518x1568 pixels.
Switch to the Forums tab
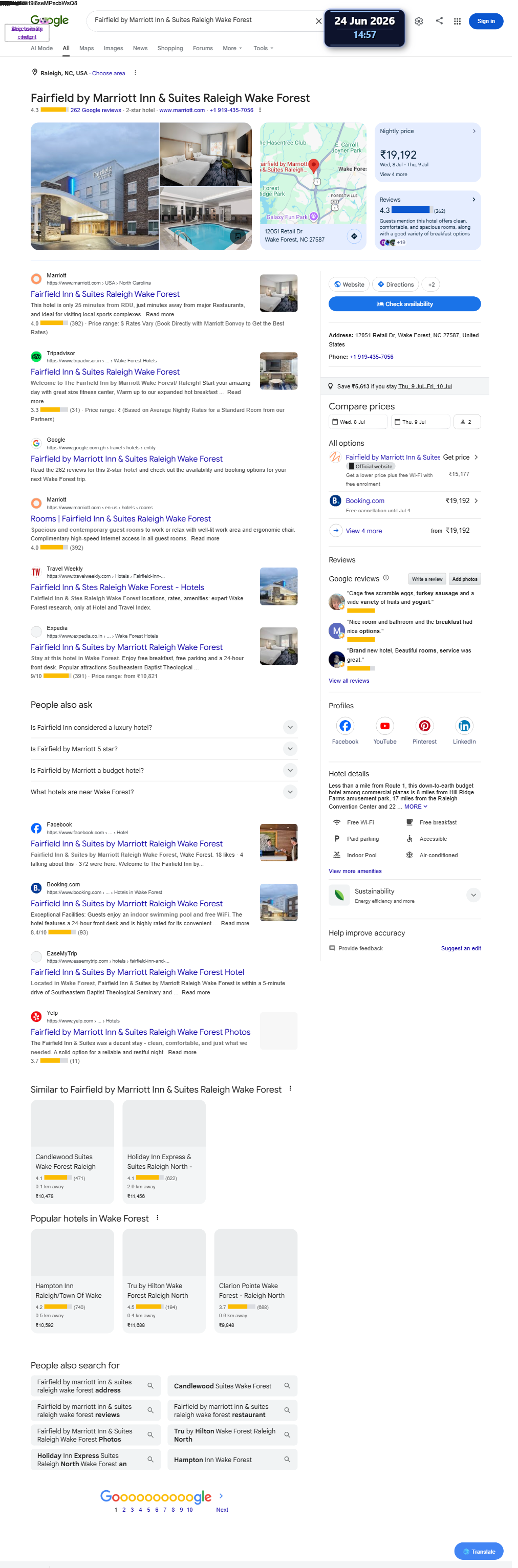coord(203,48)
